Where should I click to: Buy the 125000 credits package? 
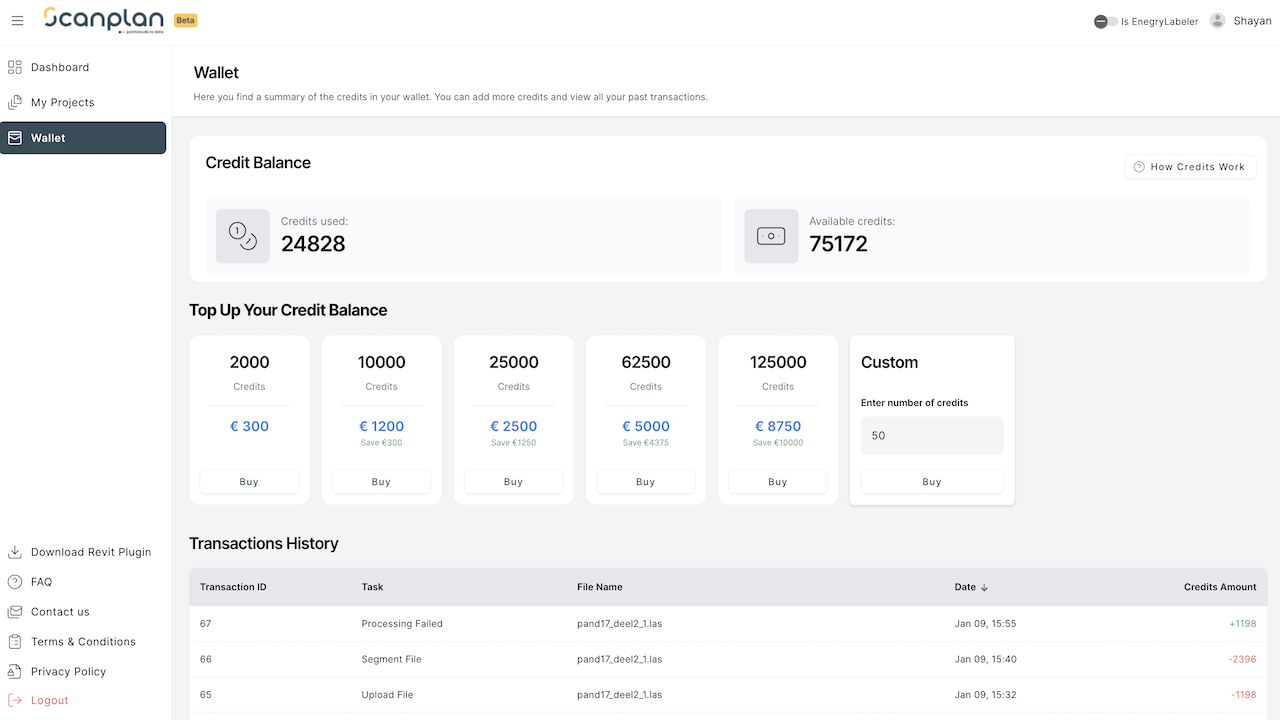[777, 482]
